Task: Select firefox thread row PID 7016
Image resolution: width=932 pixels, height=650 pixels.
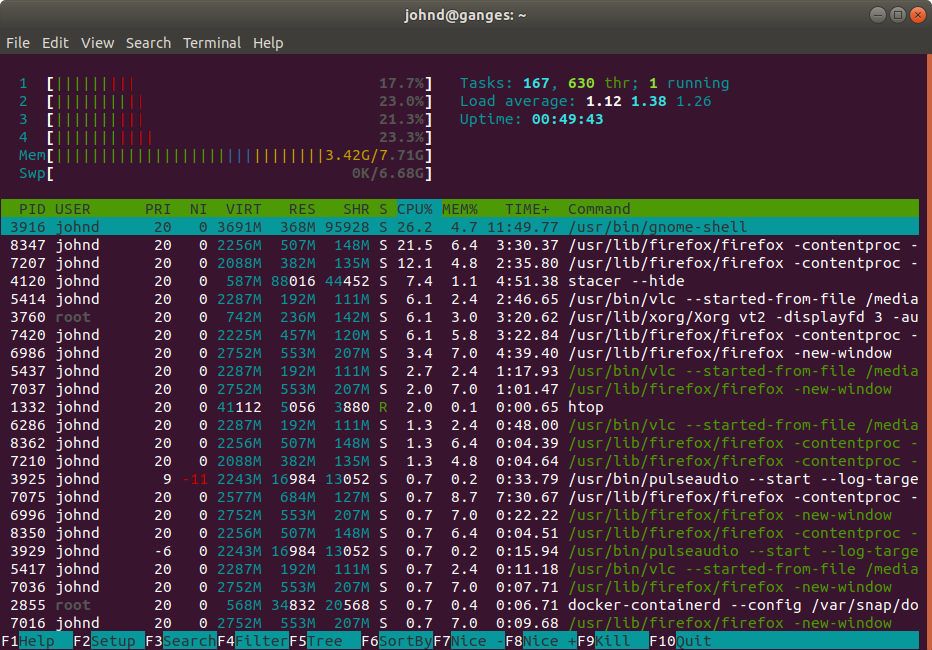Action: click(x=459, y=623)
